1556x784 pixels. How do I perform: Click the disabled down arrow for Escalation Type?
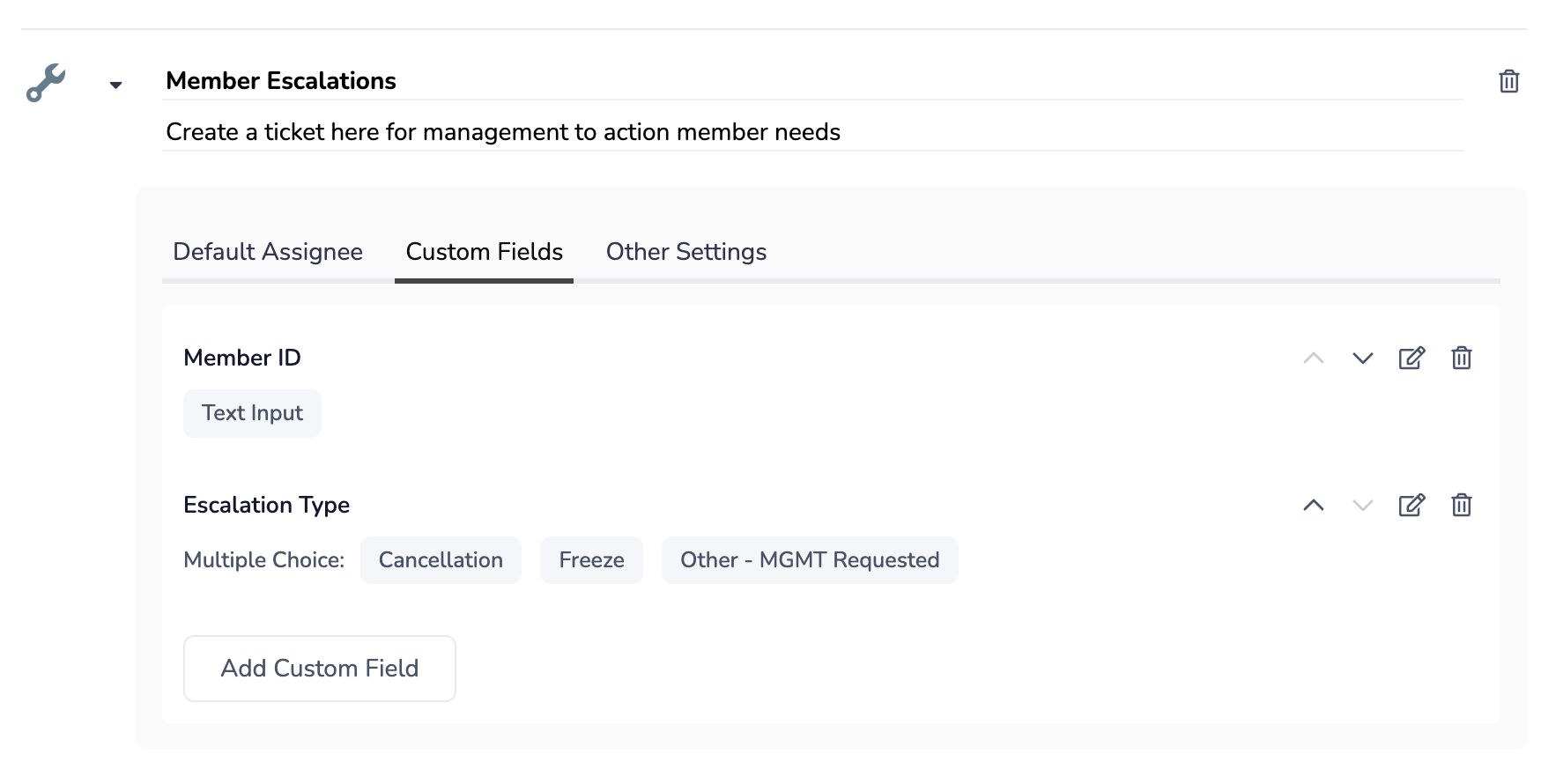[1362, 506]
